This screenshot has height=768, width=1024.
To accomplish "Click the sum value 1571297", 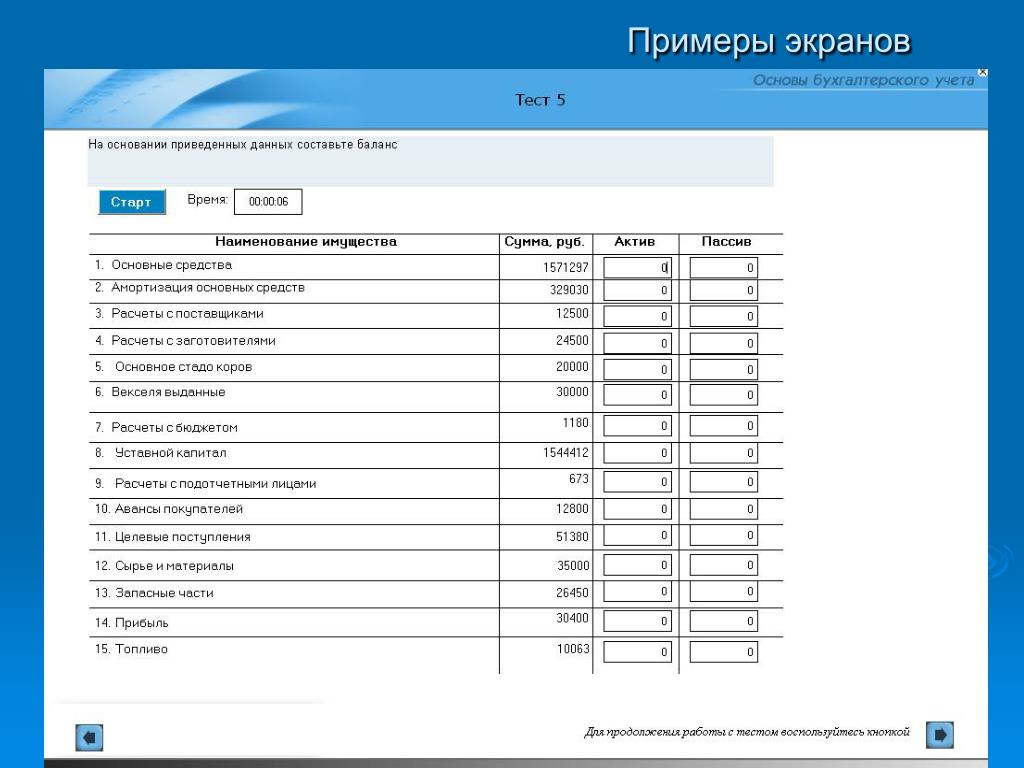I will pyautogui.click(x=566, y=268).
